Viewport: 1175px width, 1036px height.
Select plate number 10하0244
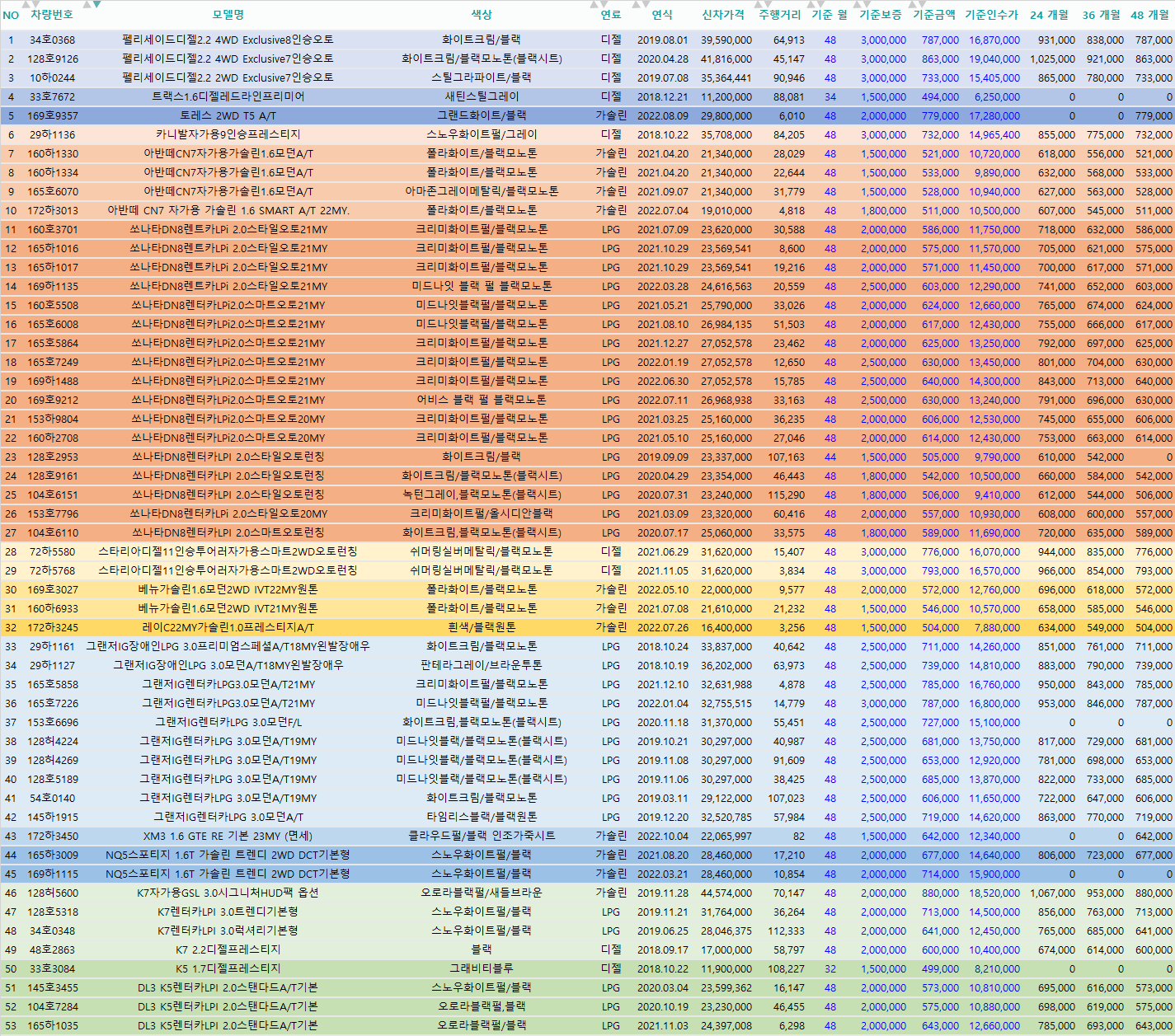[x=52, y=77]
